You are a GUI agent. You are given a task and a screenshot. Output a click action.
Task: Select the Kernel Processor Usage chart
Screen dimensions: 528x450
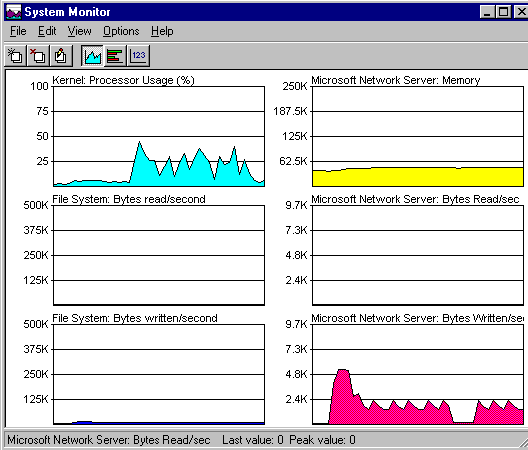pos(159,136)
